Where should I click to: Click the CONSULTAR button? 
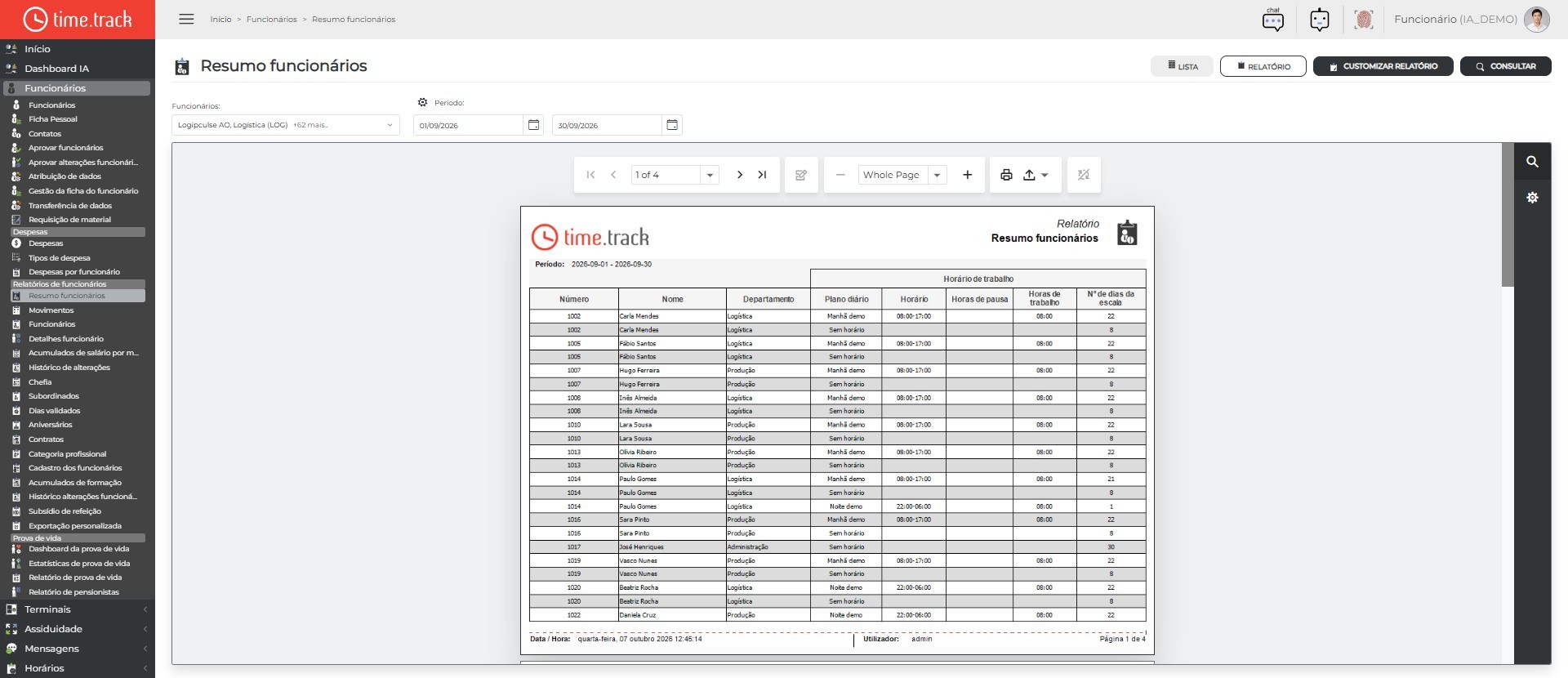tap(1505, 66)
